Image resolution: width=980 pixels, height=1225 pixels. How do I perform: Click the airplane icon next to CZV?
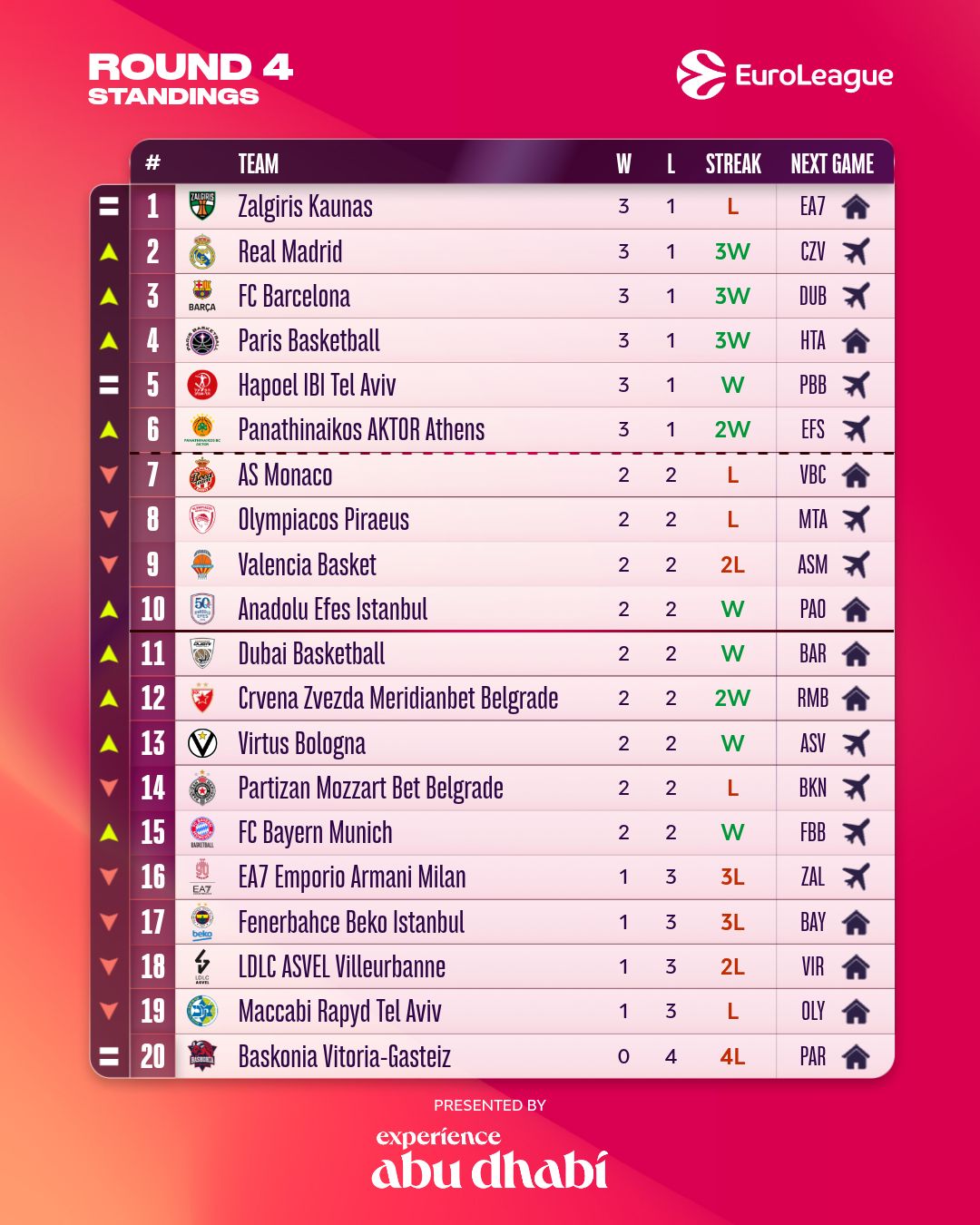(856, 251)
